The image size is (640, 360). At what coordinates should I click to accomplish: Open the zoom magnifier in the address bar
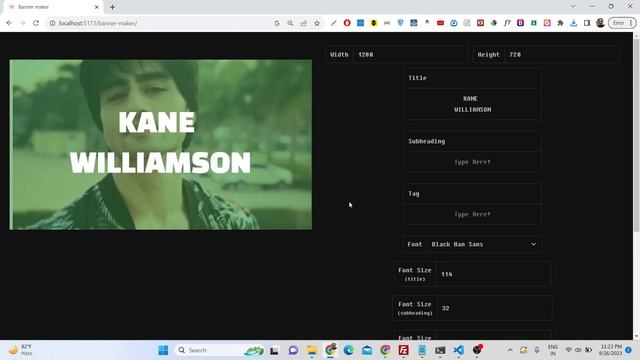[290, 23]
